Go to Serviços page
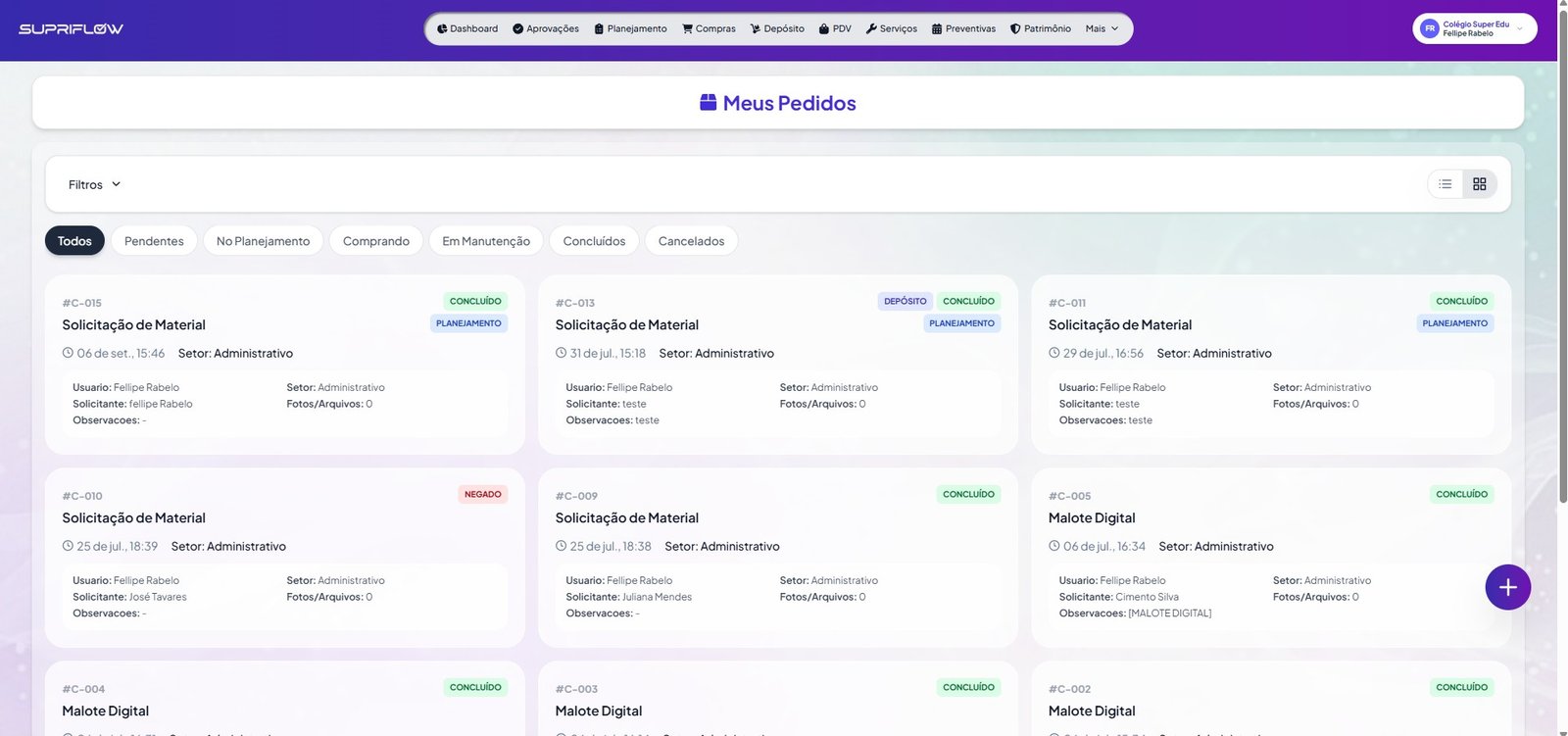The width and height of the screenshot is (1568, 736). (x=892, y=29)
